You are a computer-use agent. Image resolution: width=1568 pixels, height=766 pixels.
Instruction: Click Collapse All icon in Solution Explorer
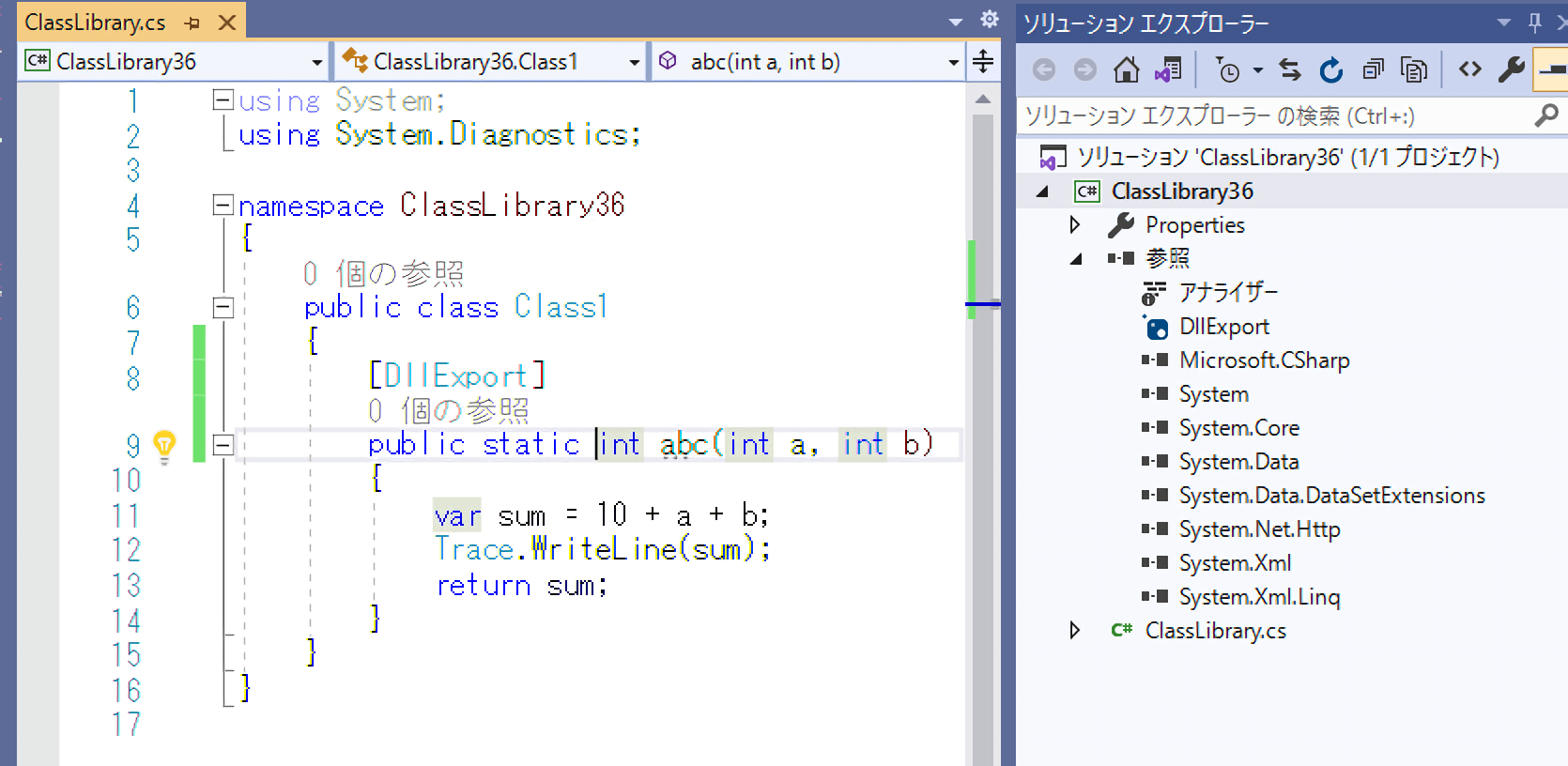tap(1373, 69)
